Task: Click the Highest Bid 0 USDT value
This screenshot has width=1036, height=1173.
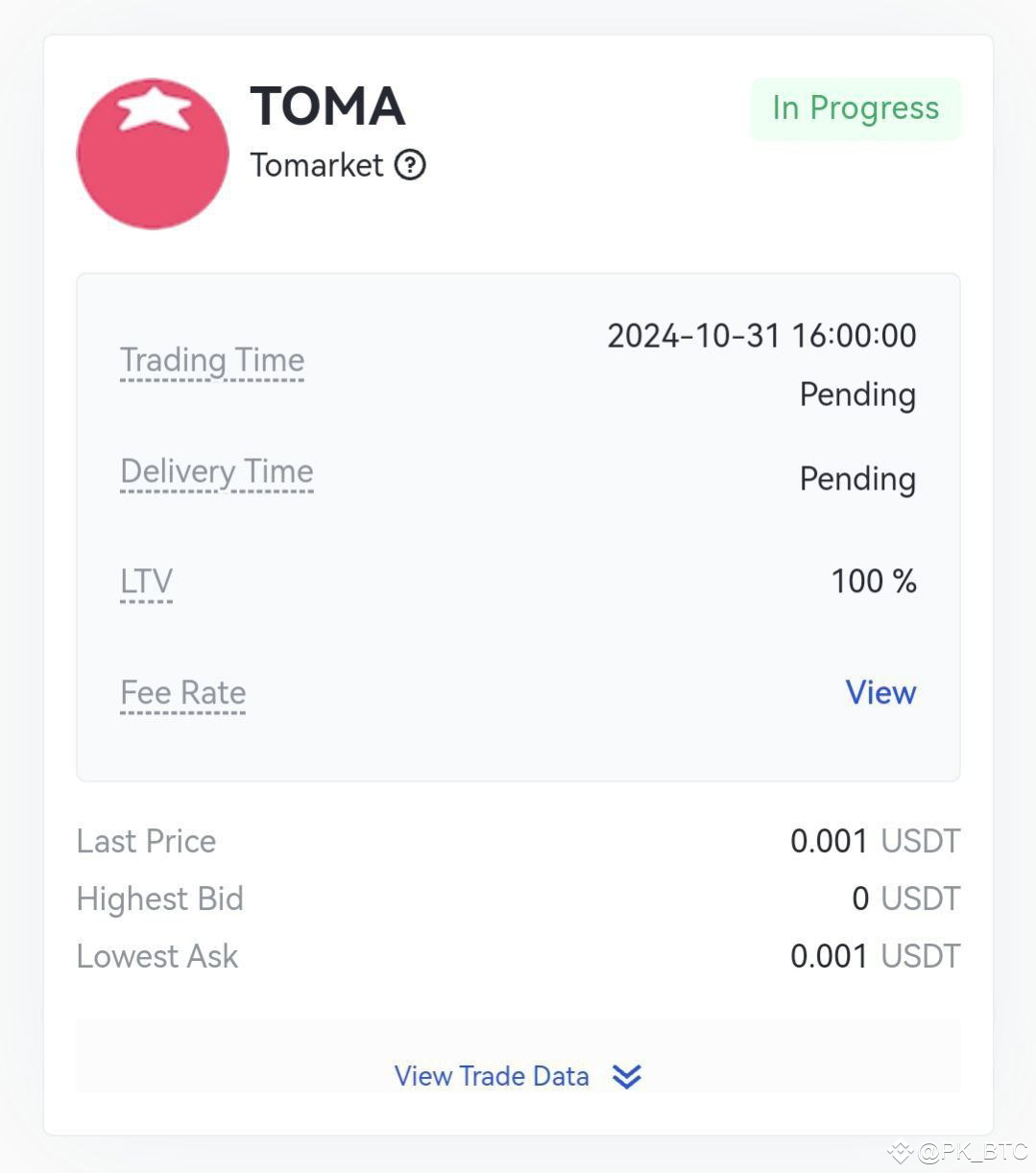Action: click(906, 898)
